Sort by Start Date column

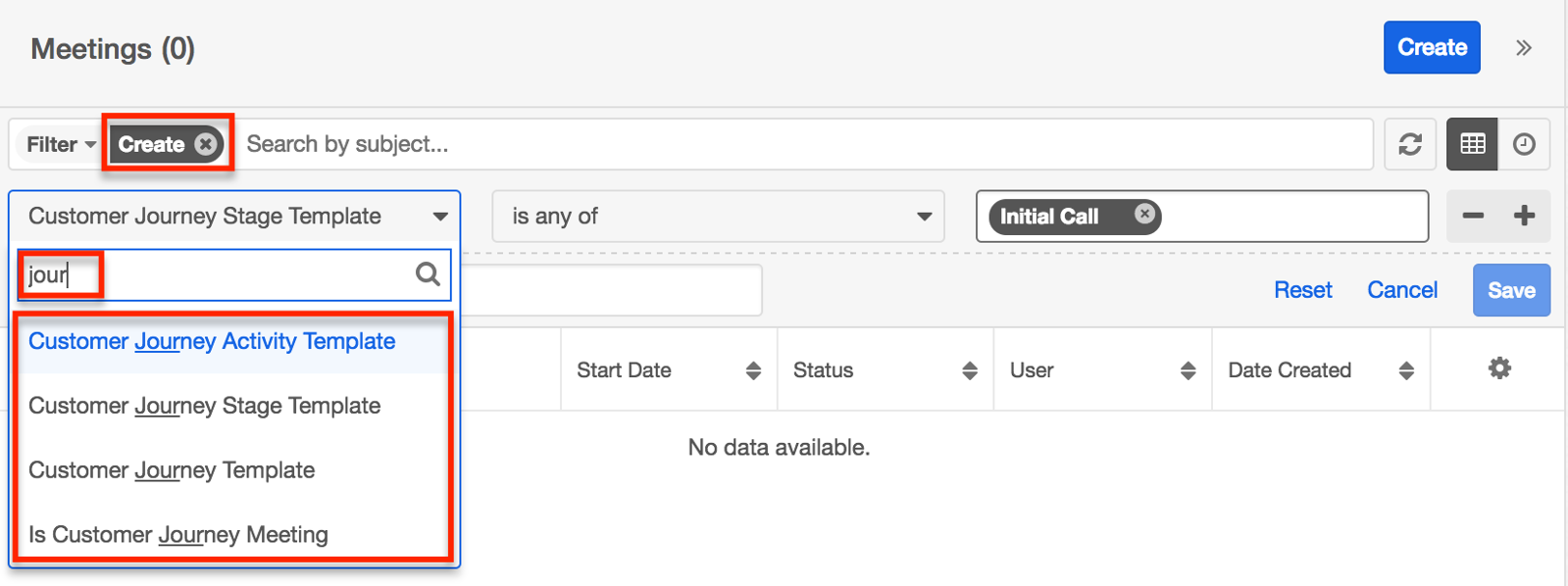753,370
